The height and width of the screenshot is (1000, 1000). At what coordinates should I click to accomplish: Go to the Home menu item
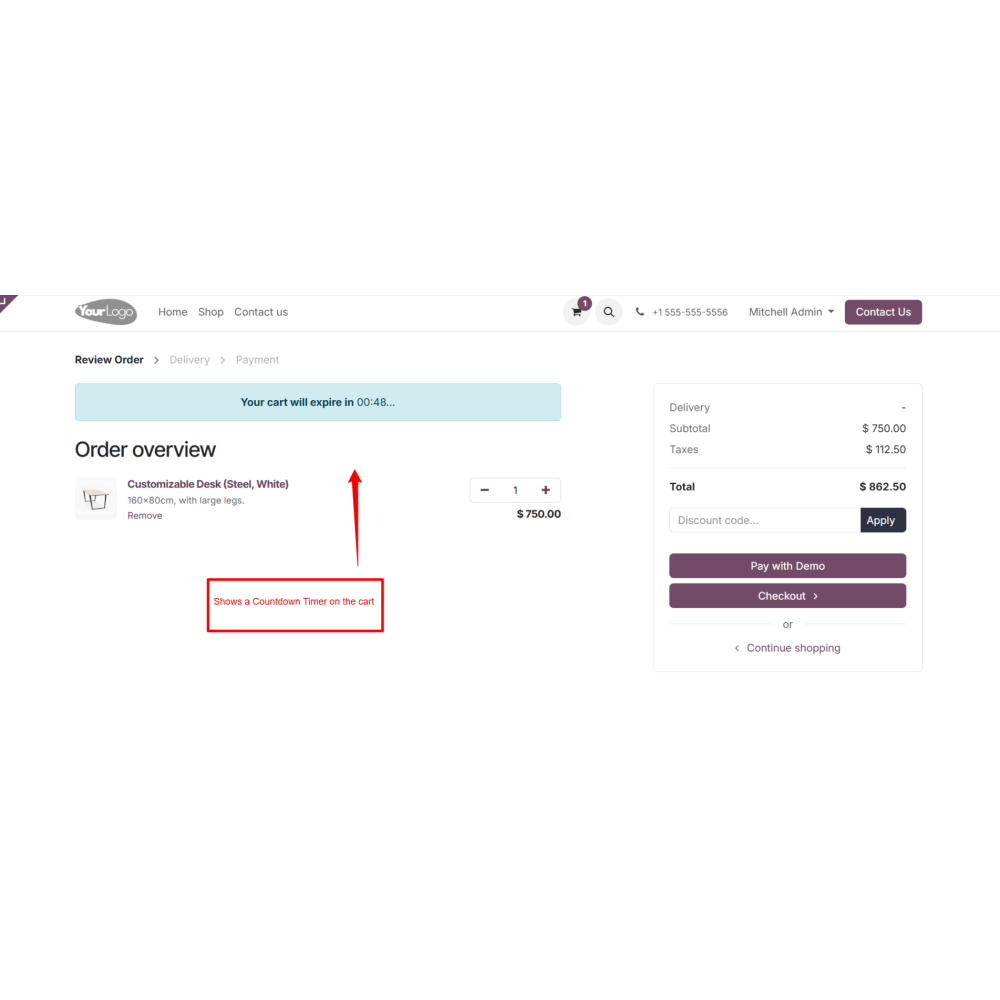(x=173, y=312)
